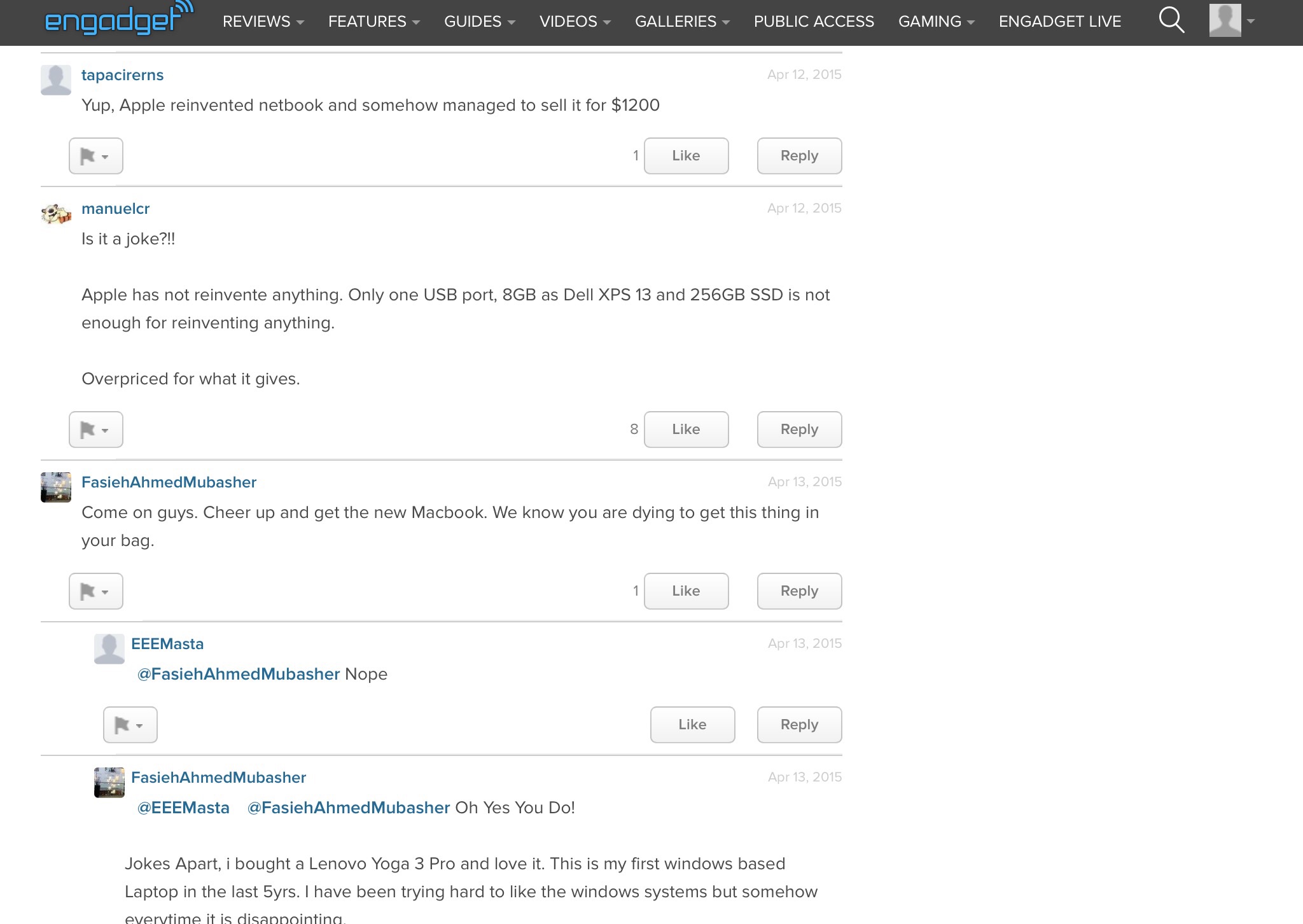This screenshot has height=924, width=1303.
Task: Like manuelcr's 'Is it a joke' comment
Action: 686,430
